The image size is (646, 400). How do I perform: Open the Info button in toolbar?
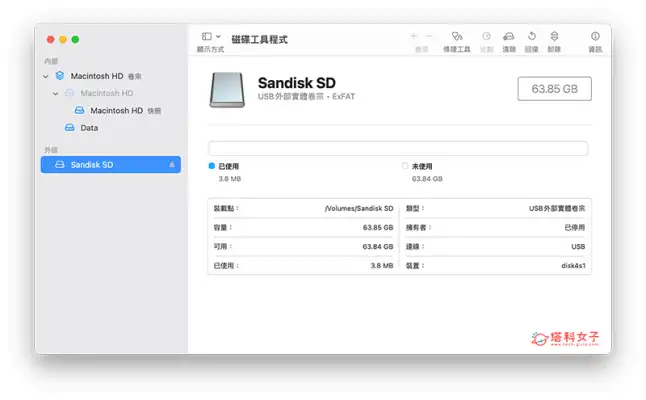tap(595, 36)
